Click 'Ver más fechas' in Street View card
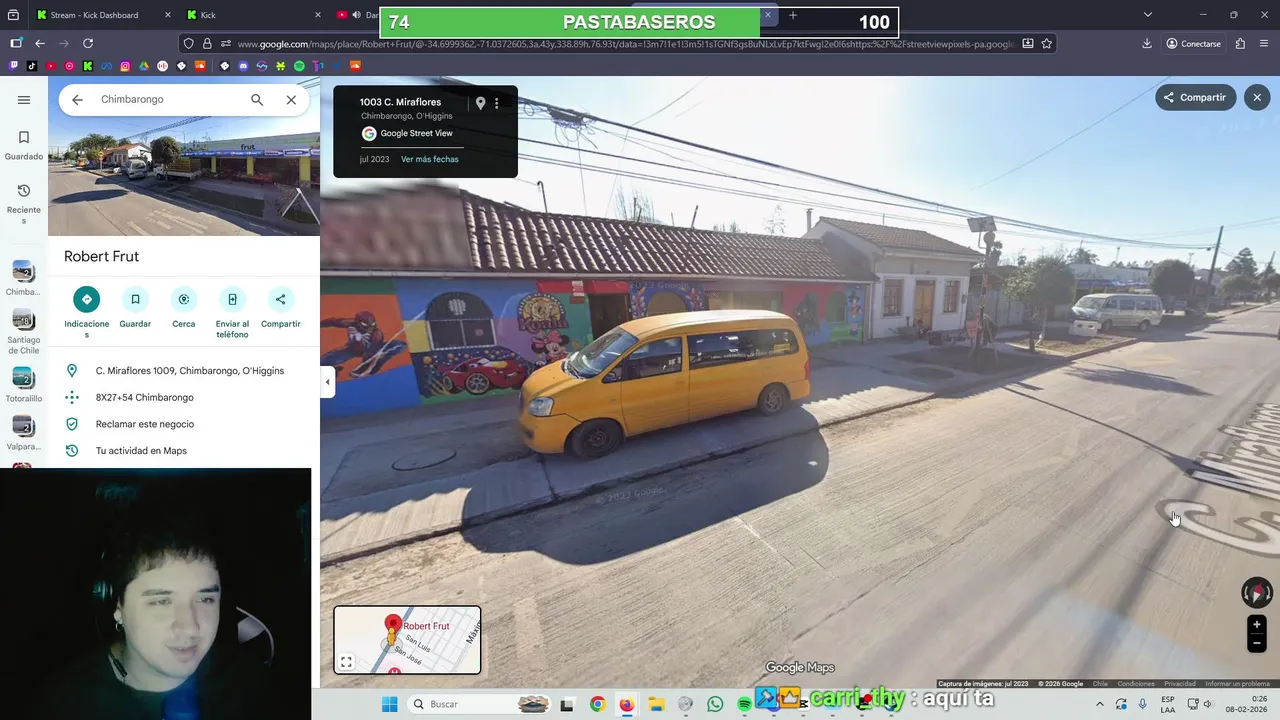The image size is (1280, 720). (x=430, y=159)
